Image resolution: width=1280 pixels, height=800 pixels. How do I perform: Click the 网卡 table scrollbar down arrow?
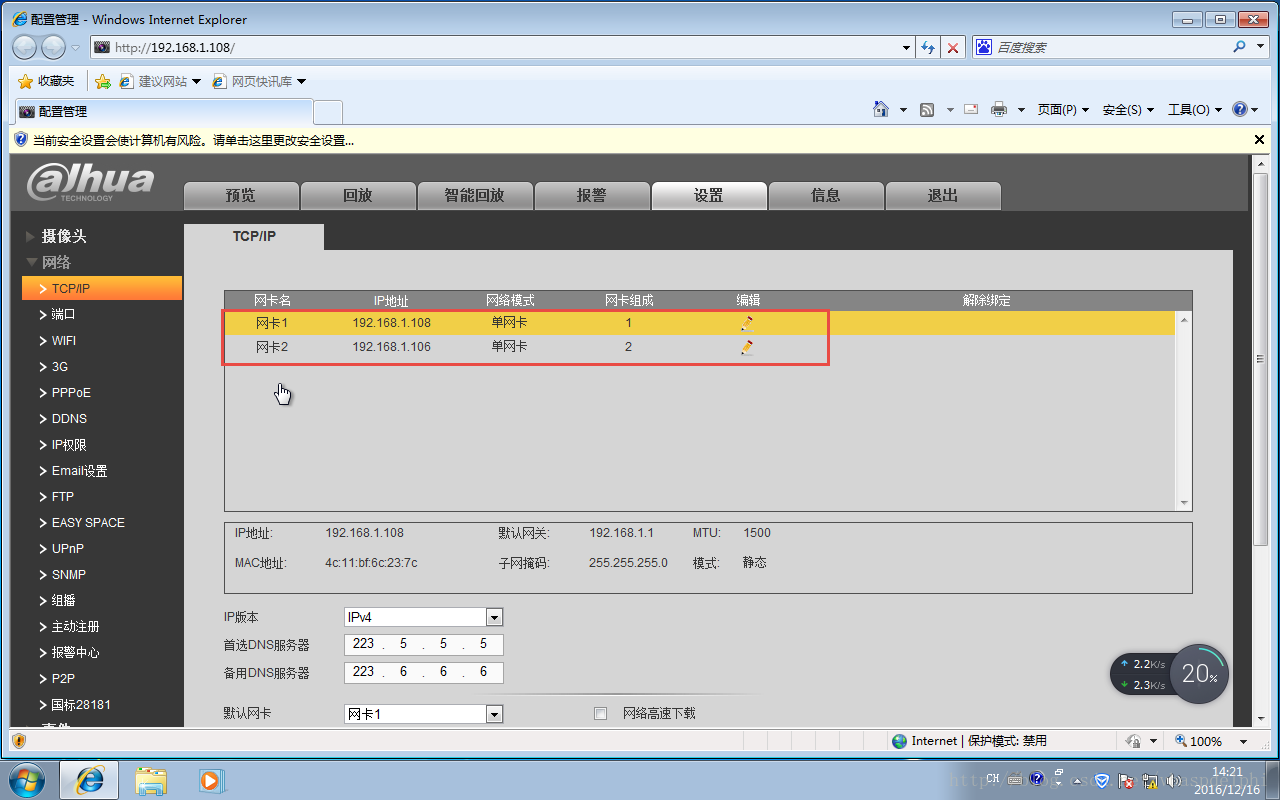(1184, 503)
